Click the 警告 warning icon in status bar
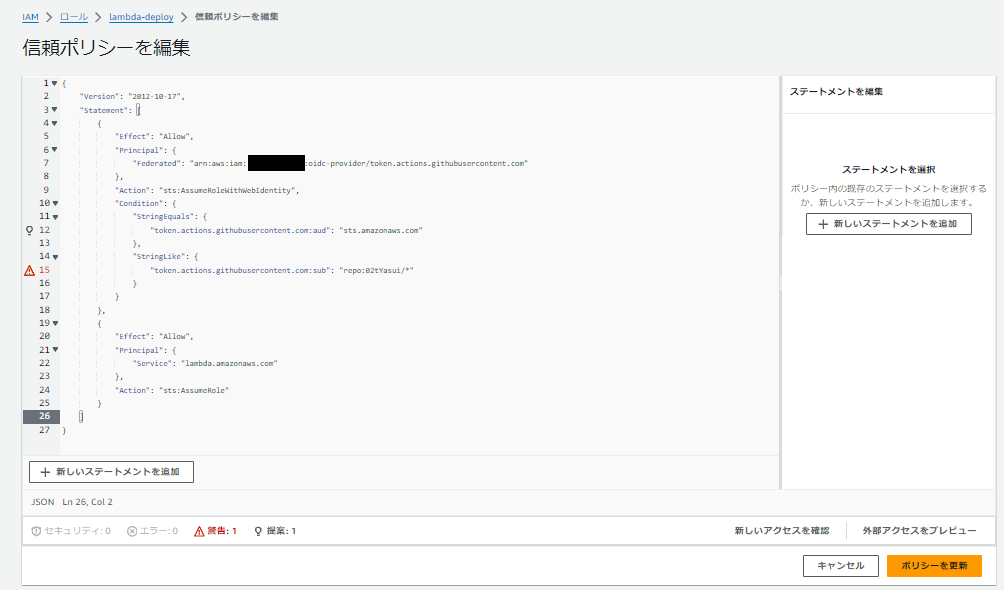Viewport: 1004px width, 590px height. (x=198, y=530)
